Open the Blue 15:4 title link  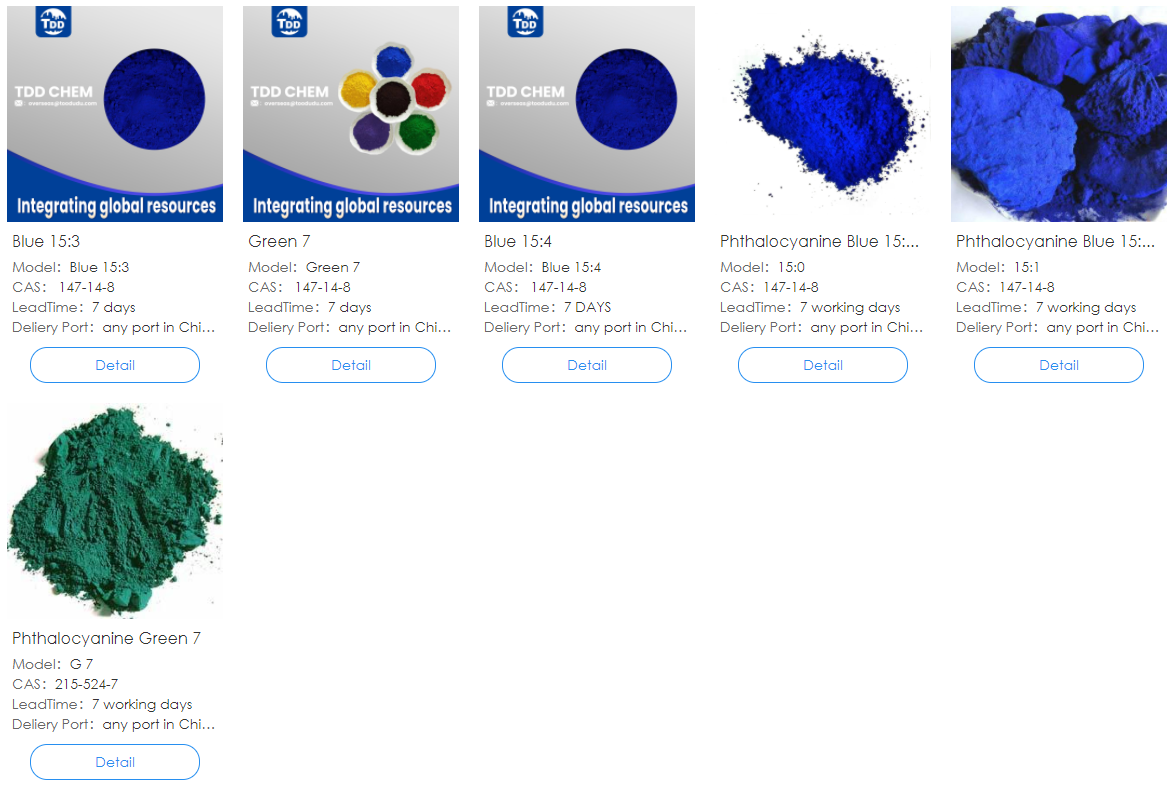click(x=518, y=241)
